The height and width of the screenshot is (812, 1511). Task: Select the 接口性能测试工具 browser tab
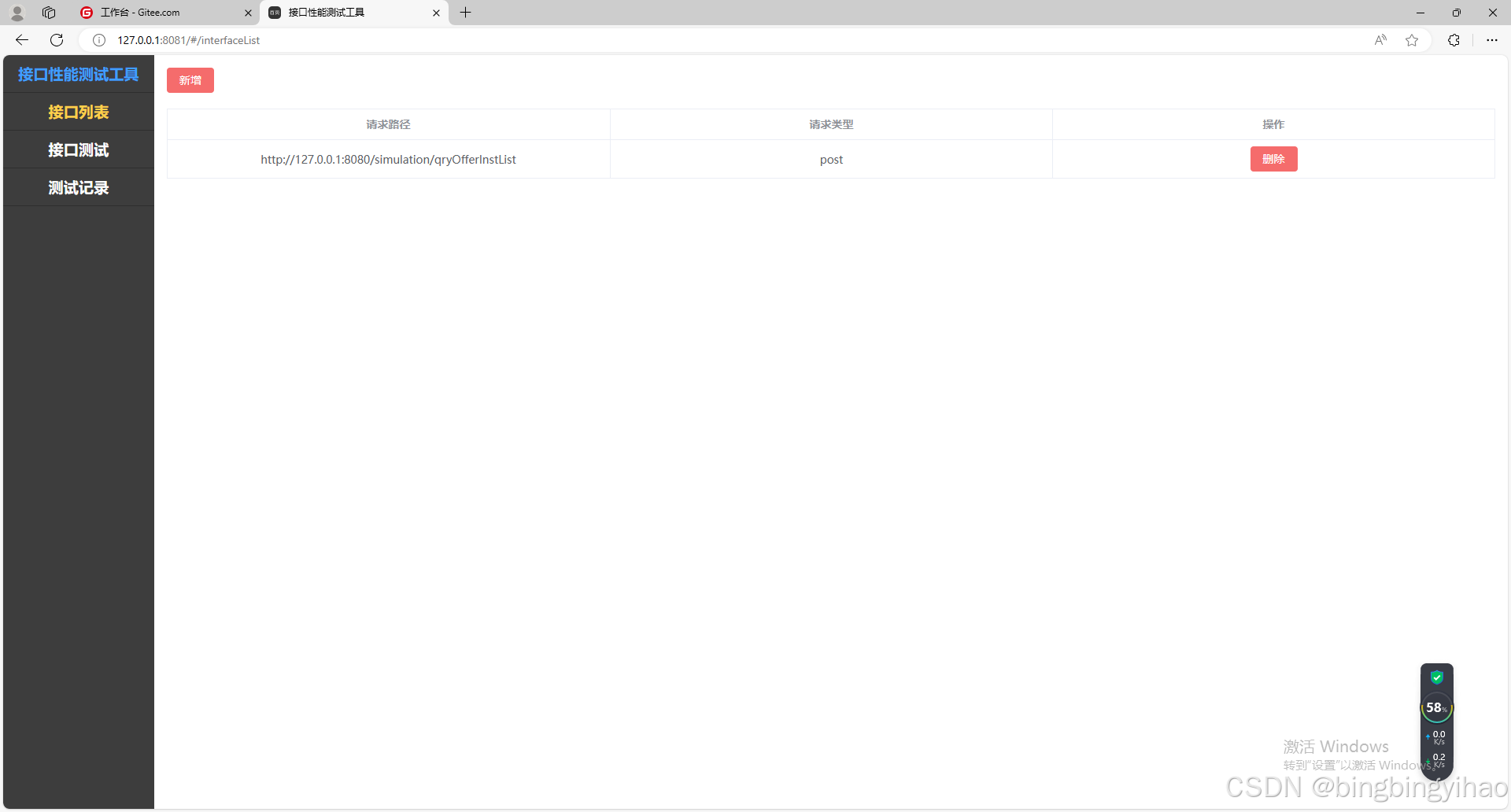tap(354, 13)
